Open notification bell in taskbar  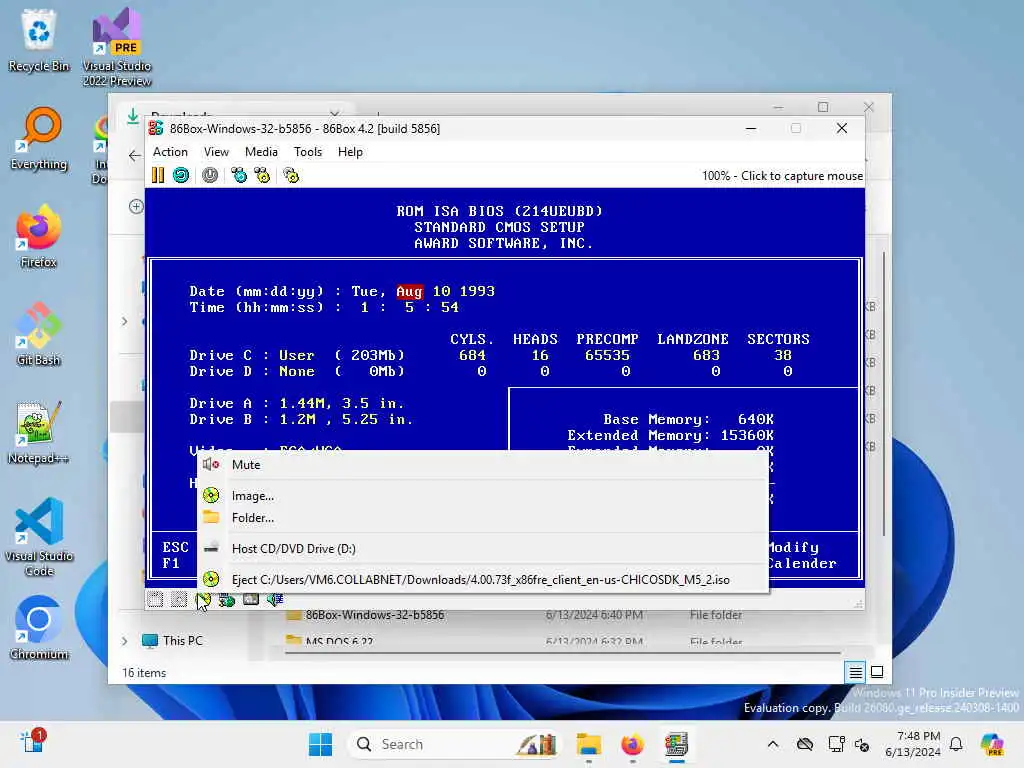click(x=956, y=744)
